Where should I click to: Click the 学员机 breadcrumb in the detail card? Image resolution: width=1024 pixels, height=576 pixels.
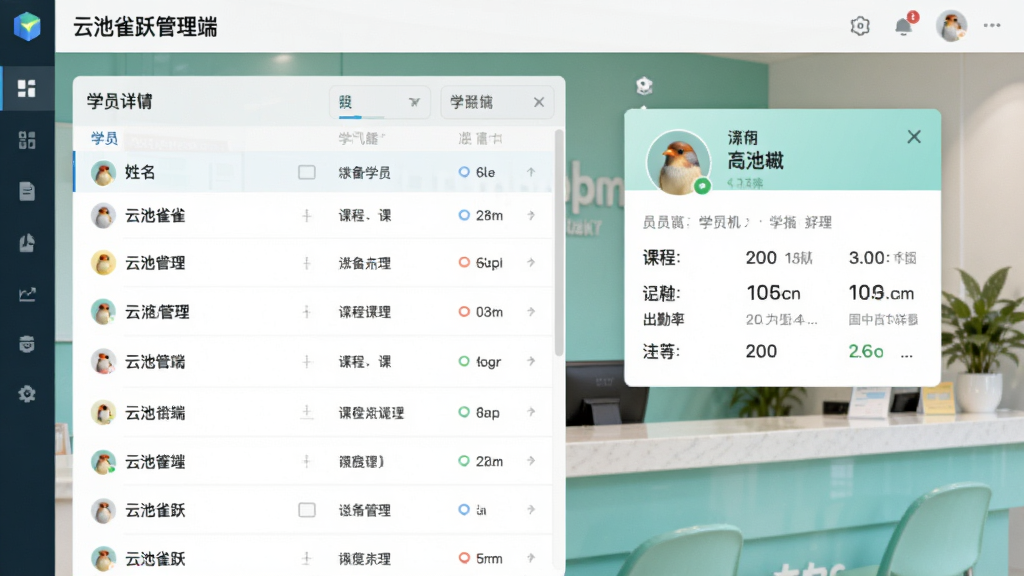pos(719,223)
